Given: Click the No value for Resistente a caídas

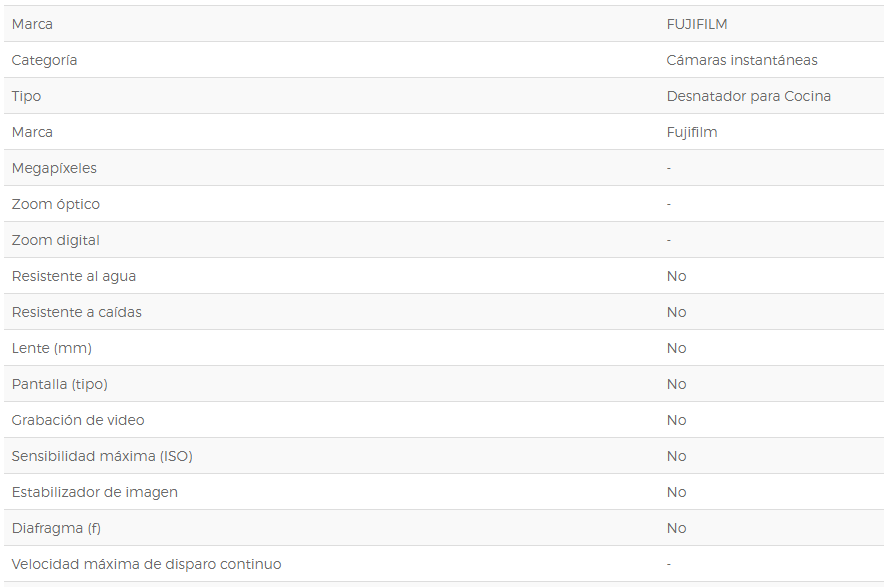Looking at the screenshot, I should point(677,312).
